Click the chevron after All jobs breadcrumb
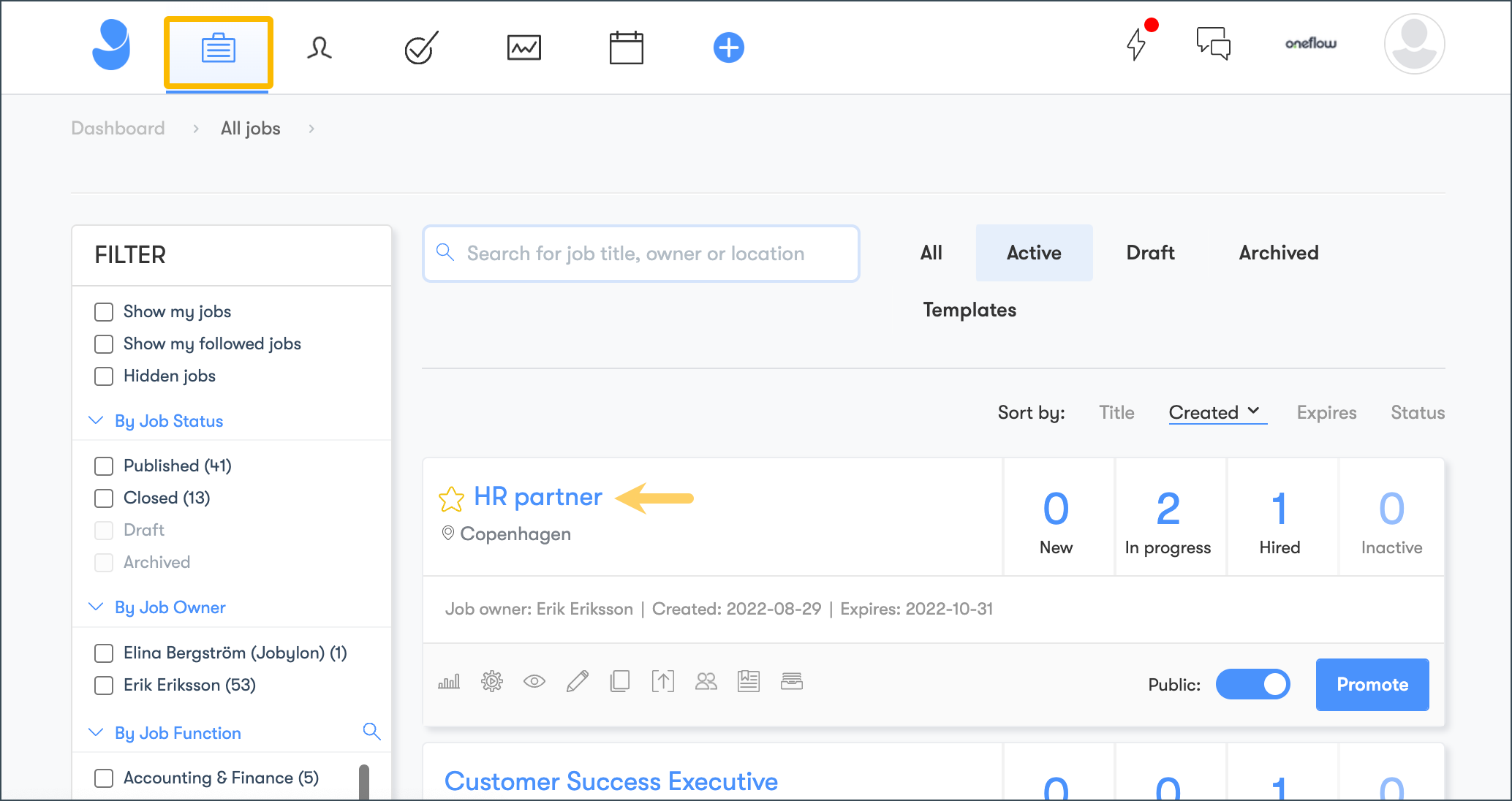Viewport: 1512px width, 801px height. [x=311, y=129]
